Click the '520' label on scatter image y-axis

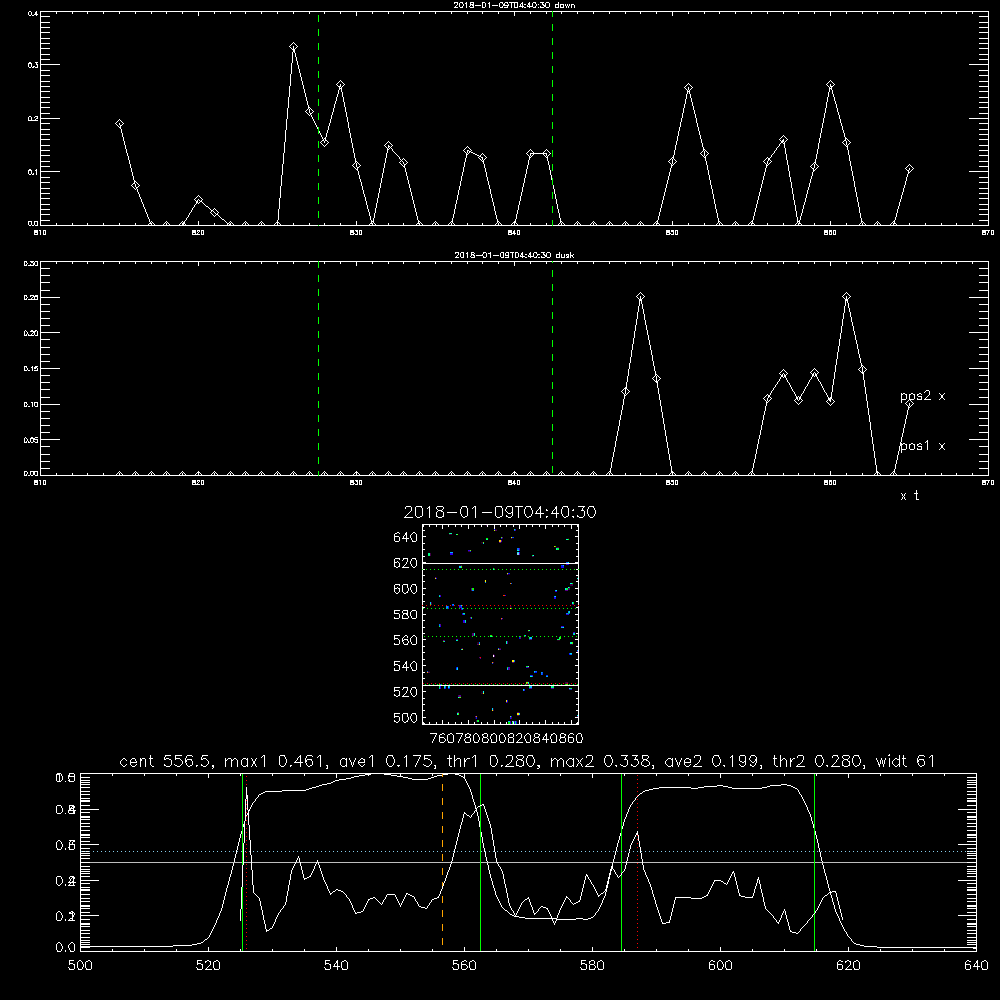tap(406, 692)
